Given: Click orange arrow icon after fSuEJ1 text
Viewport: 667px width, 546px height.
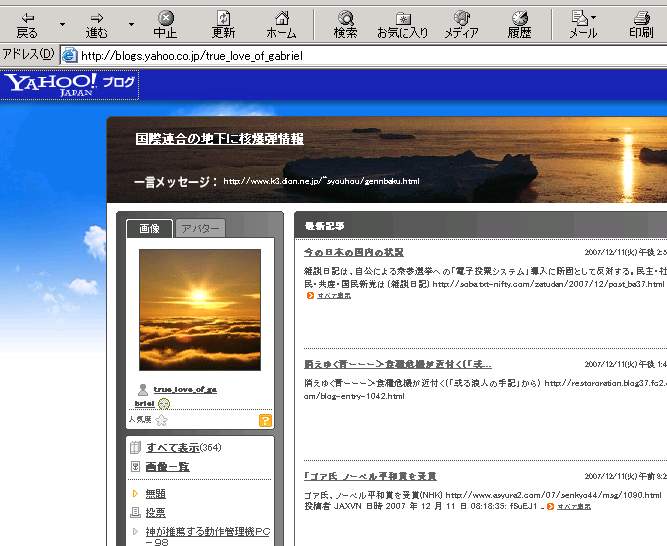Looking at the screenshot, I should (x=550, y=506).
